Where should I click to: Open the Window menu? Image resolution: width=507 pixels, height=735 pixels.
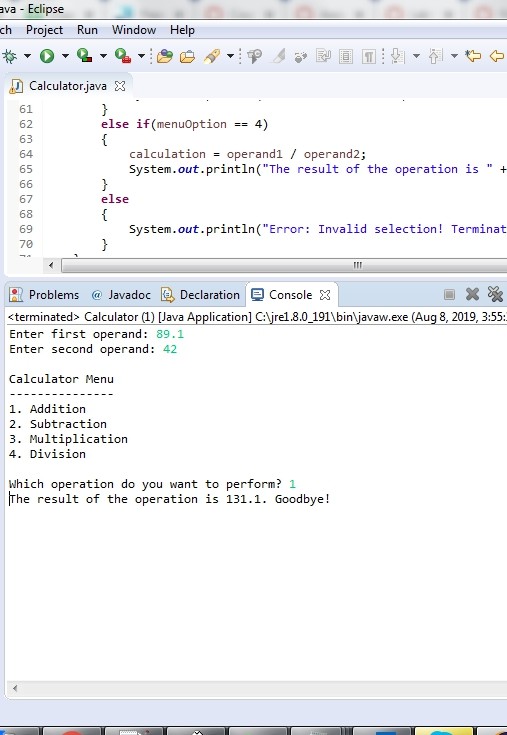tap(134, 30)
